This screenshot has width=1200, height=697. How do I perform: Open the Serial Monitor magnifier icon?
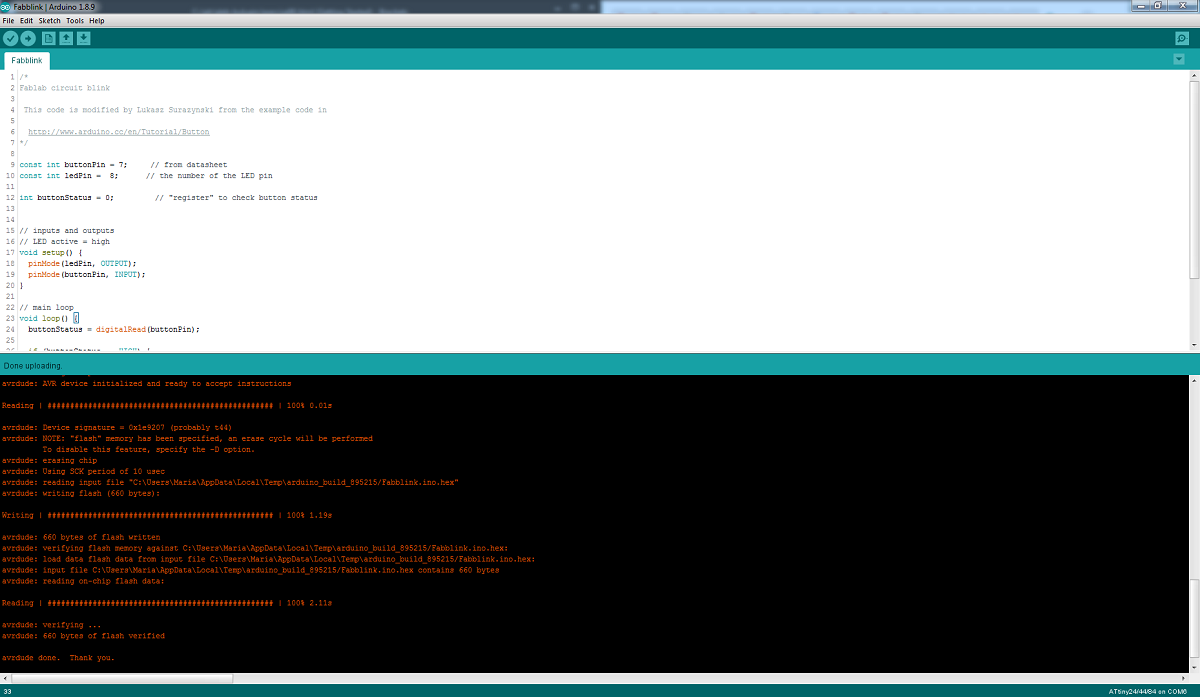[1182, 38]
